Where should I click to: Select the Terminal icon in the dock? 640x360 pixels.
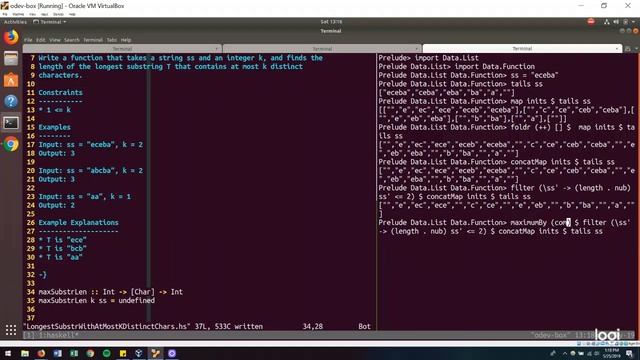(x=11, y=123)
